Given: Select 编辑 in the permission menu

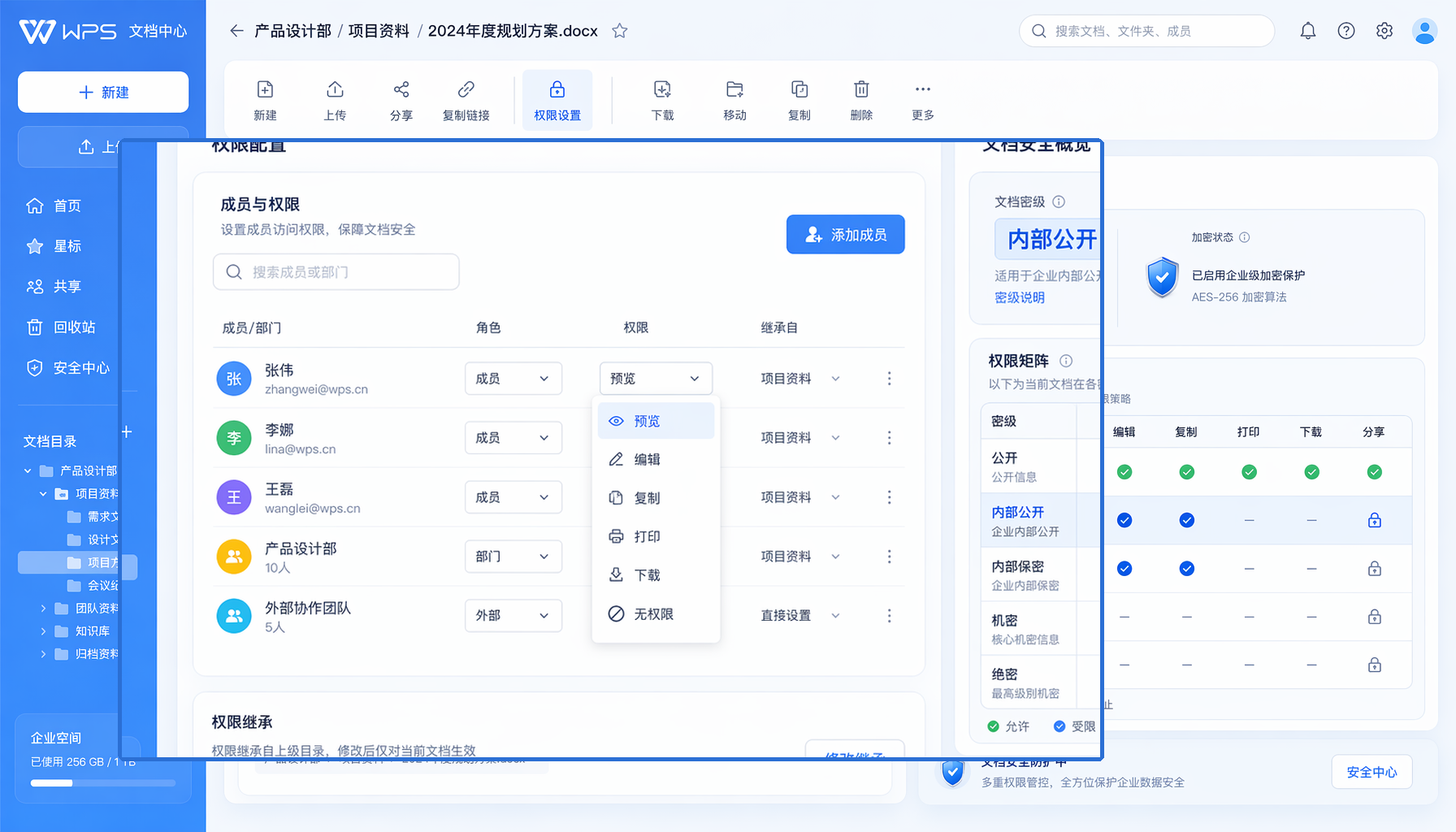Looking at the screenshot, I should pyautogui.click(x=656, y=459).
